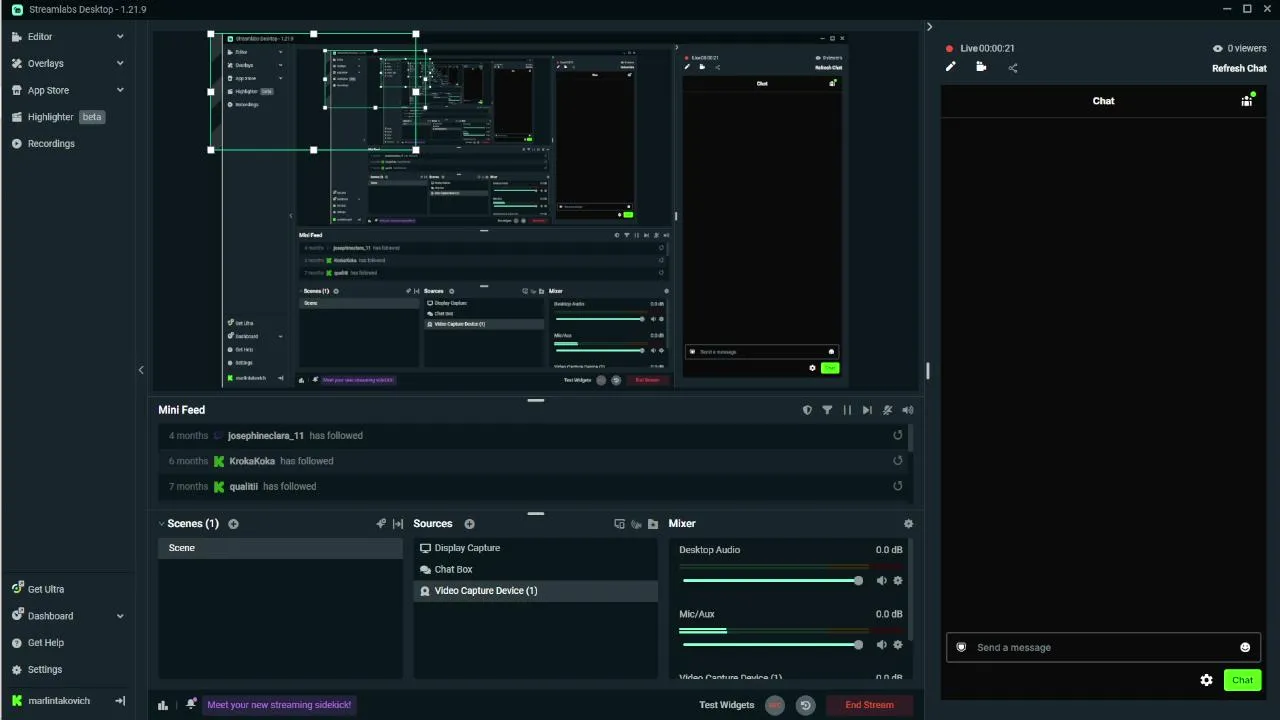
Task: Click Refresh Chat
Action: coord(1239,68)
